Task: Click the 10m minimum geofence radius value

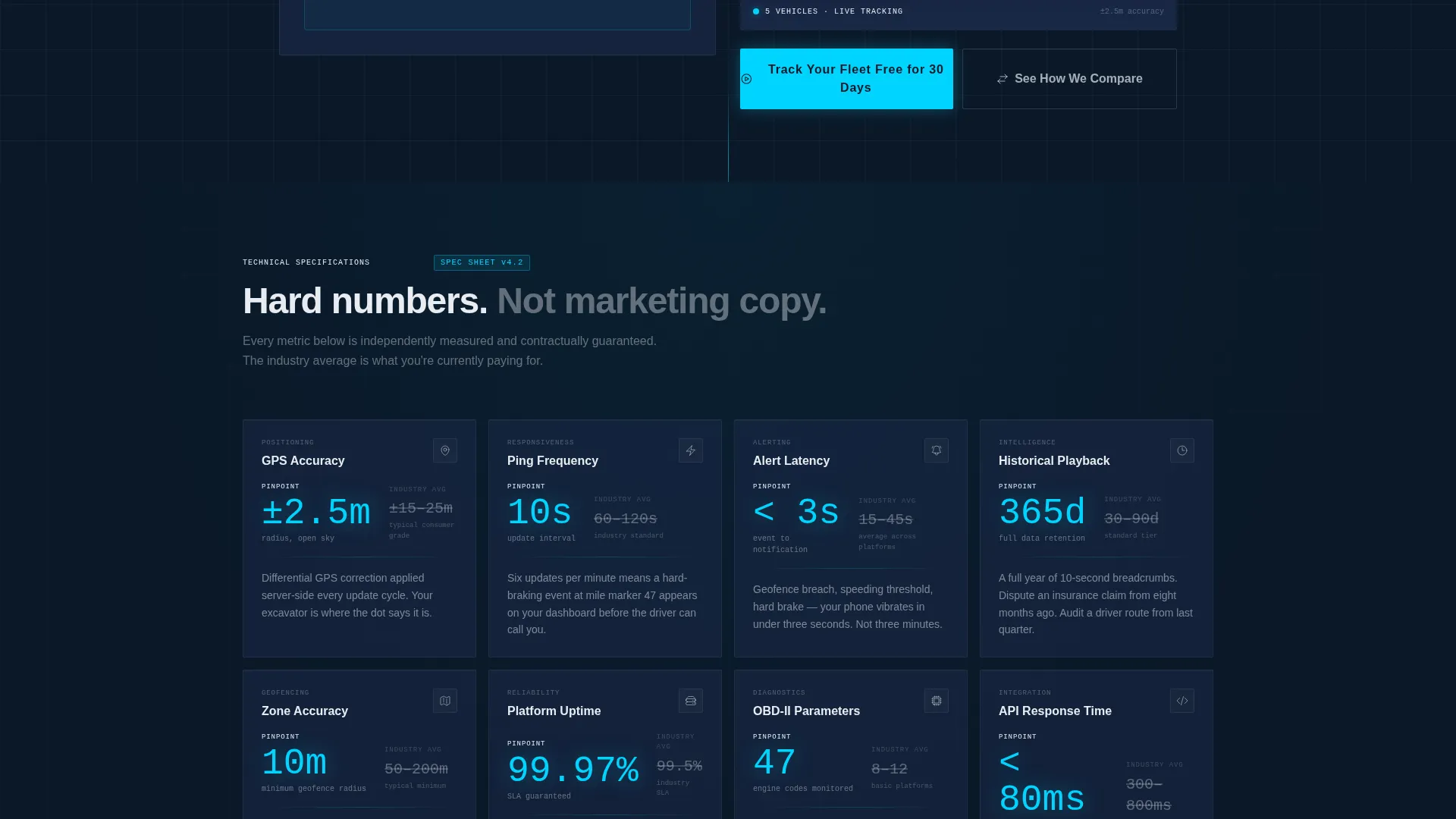Action: click(x=294, y=763)
